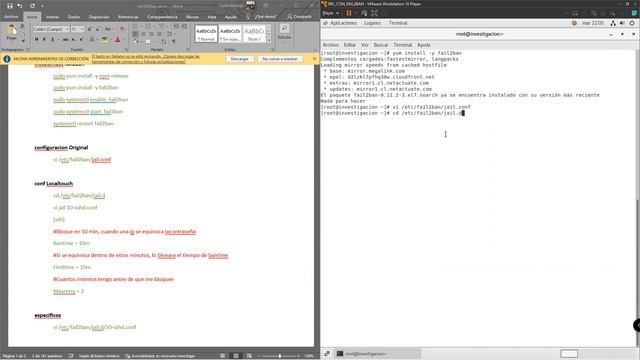Adjust the Word zoom slider
Viewport: 640px width, 360px height.
280,356
